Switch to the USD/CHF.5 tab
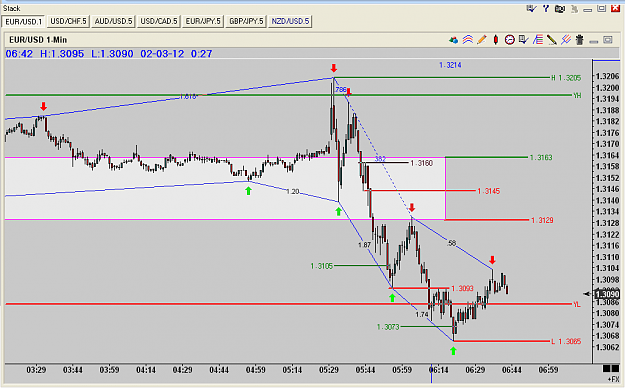The height and width of the screenshot is (388, 625). 68,21
